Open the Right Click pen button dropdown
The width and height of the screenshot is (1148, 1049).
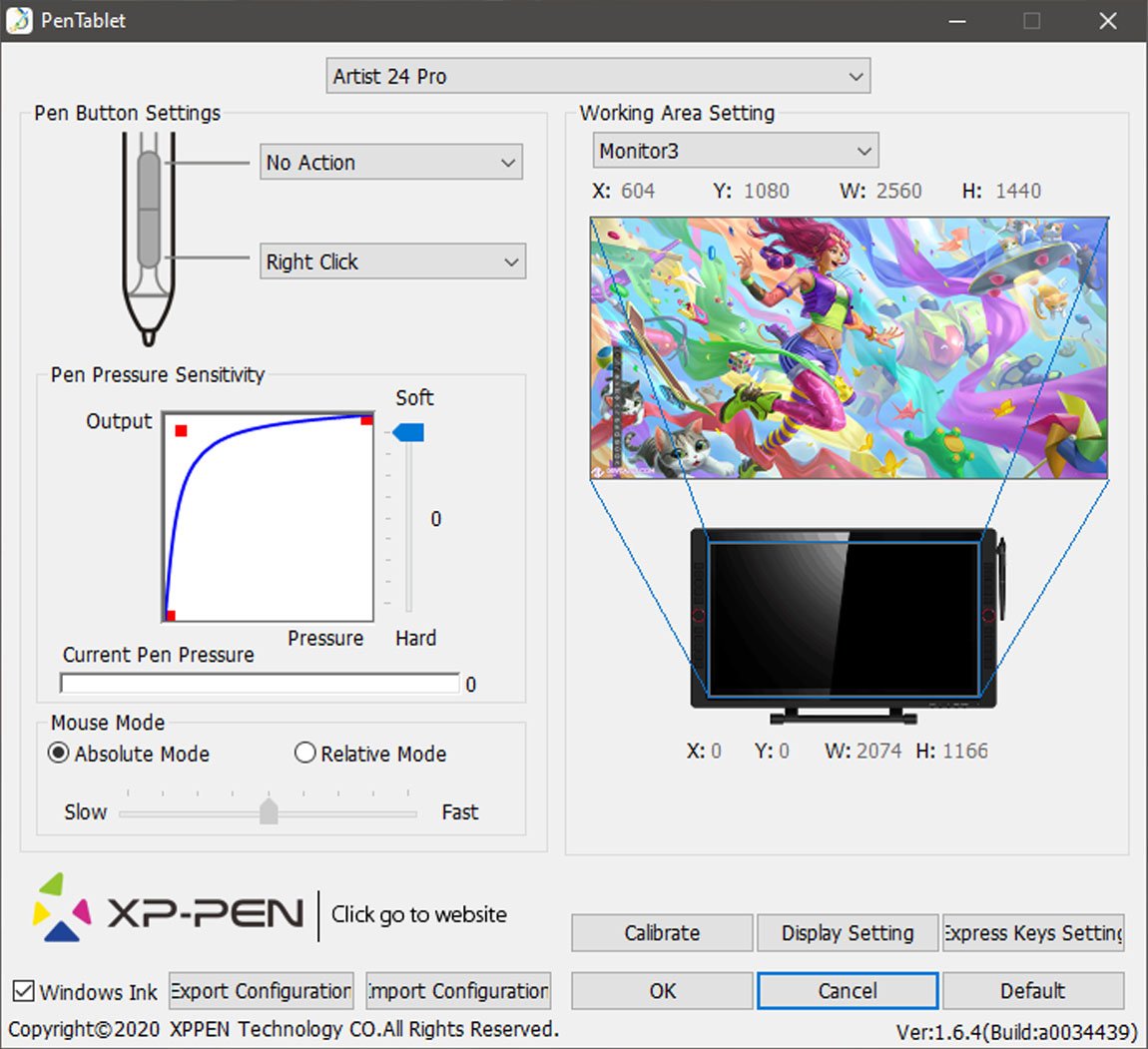click(392, 262)
